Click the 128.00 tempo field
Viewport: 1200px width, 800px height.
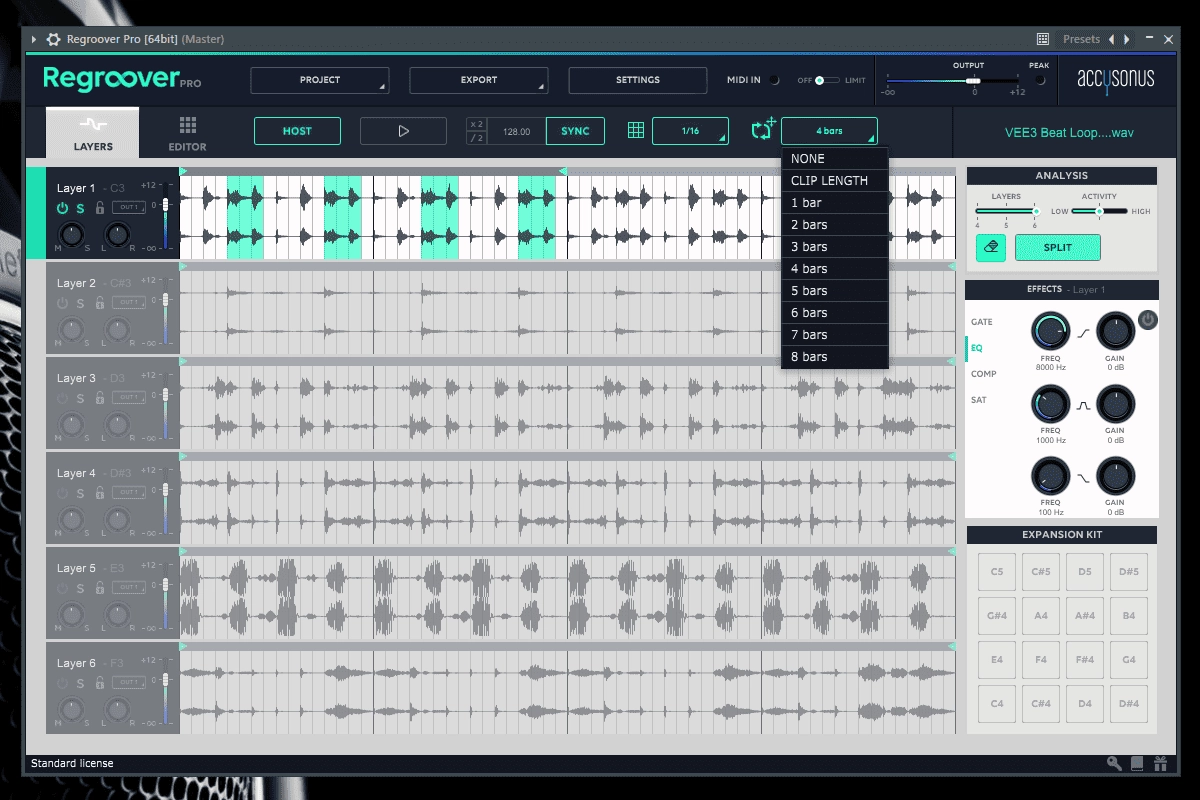(516, 131)
